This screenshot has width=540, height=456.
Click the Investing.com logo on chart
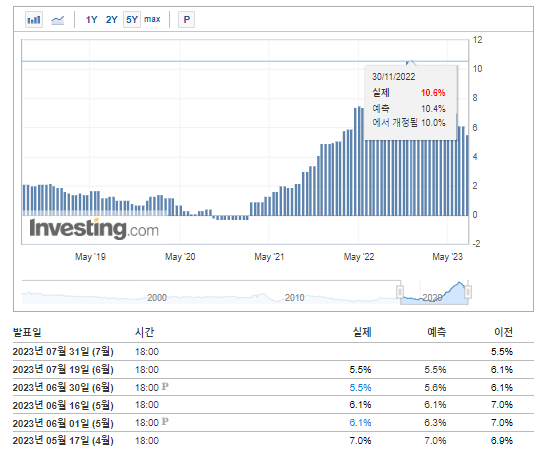pos(94,229)
